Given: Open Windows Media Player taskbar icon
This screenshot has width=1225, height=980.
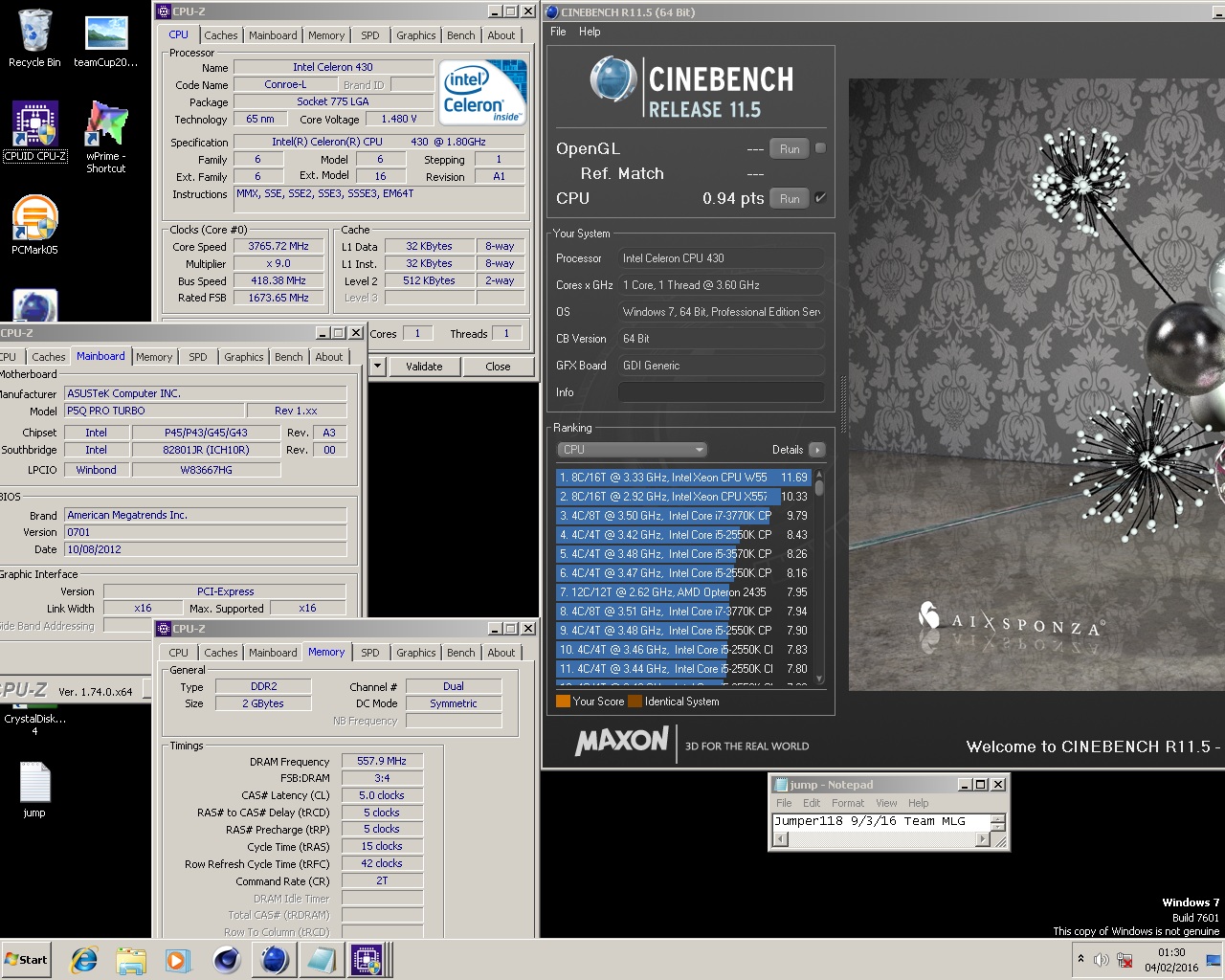Looking at the screenshot, I should point(177,960).
